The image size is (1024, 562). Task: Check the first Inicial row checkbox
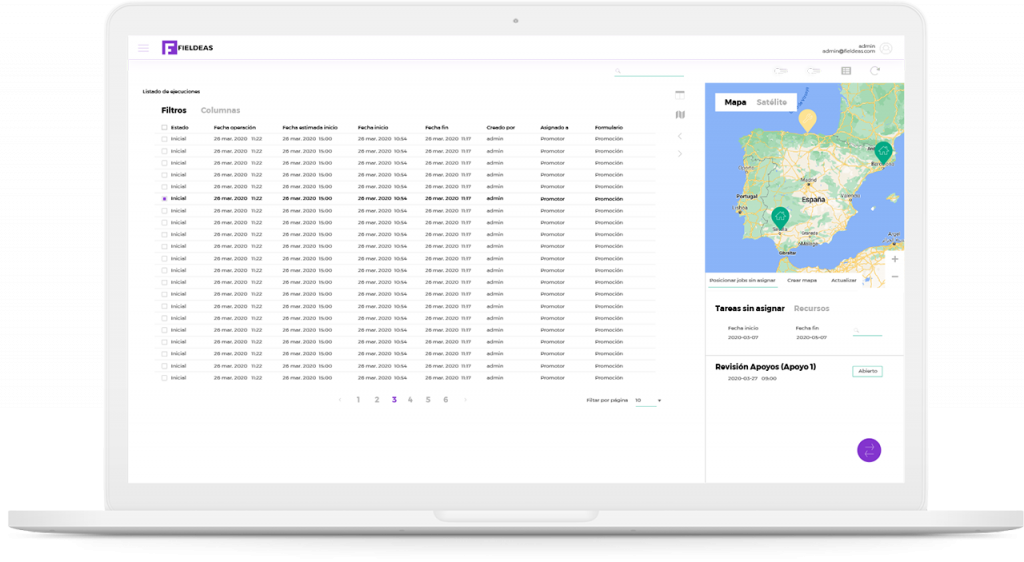coord(165,139)
